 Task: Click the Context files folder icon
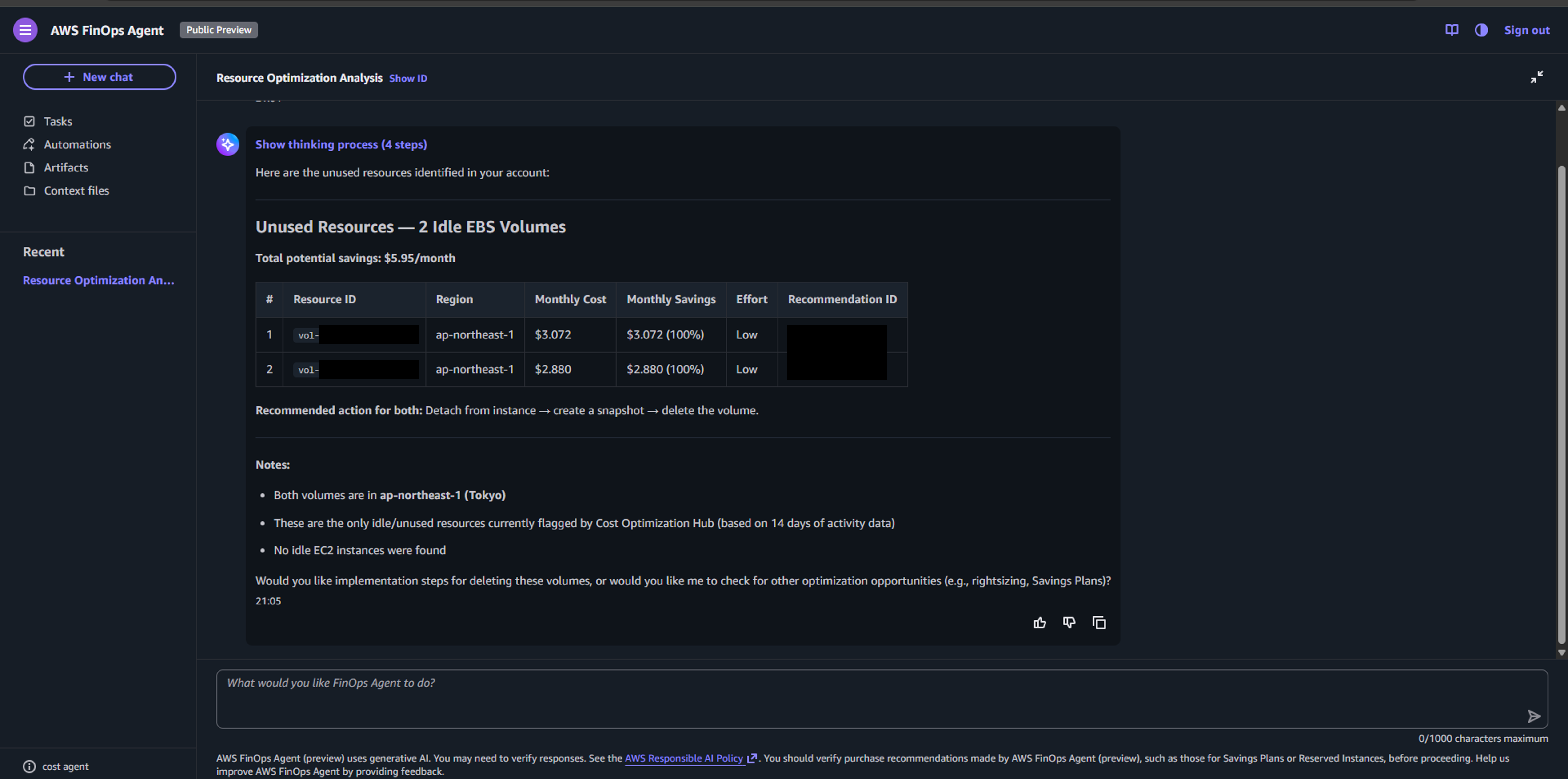click(29, 191)
